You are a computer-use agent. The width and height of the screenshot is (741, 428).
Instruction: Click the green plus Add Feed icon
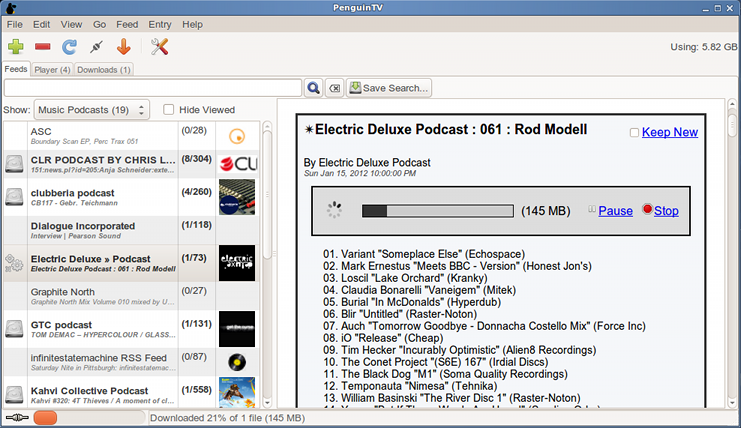(16, 47)
